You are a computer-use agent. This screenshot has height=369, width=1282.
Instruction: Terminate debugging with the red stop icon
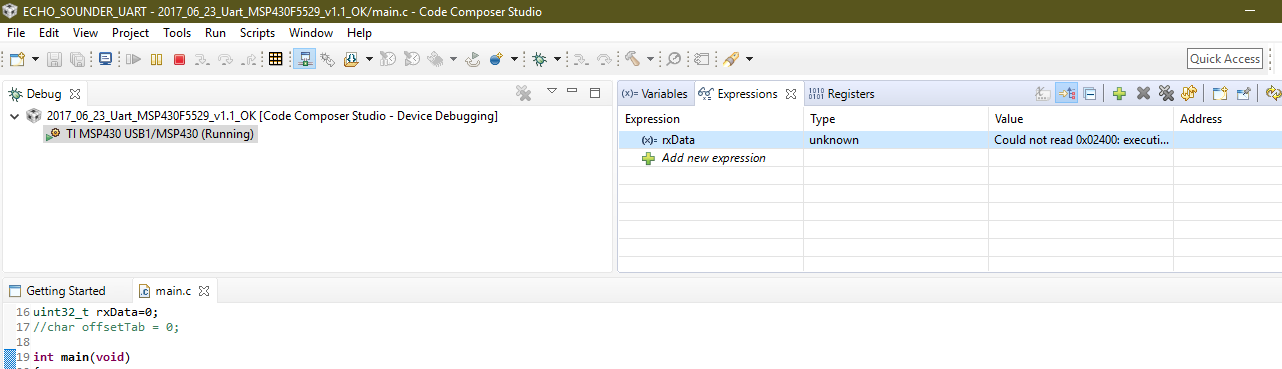click(x=179, y=59)
